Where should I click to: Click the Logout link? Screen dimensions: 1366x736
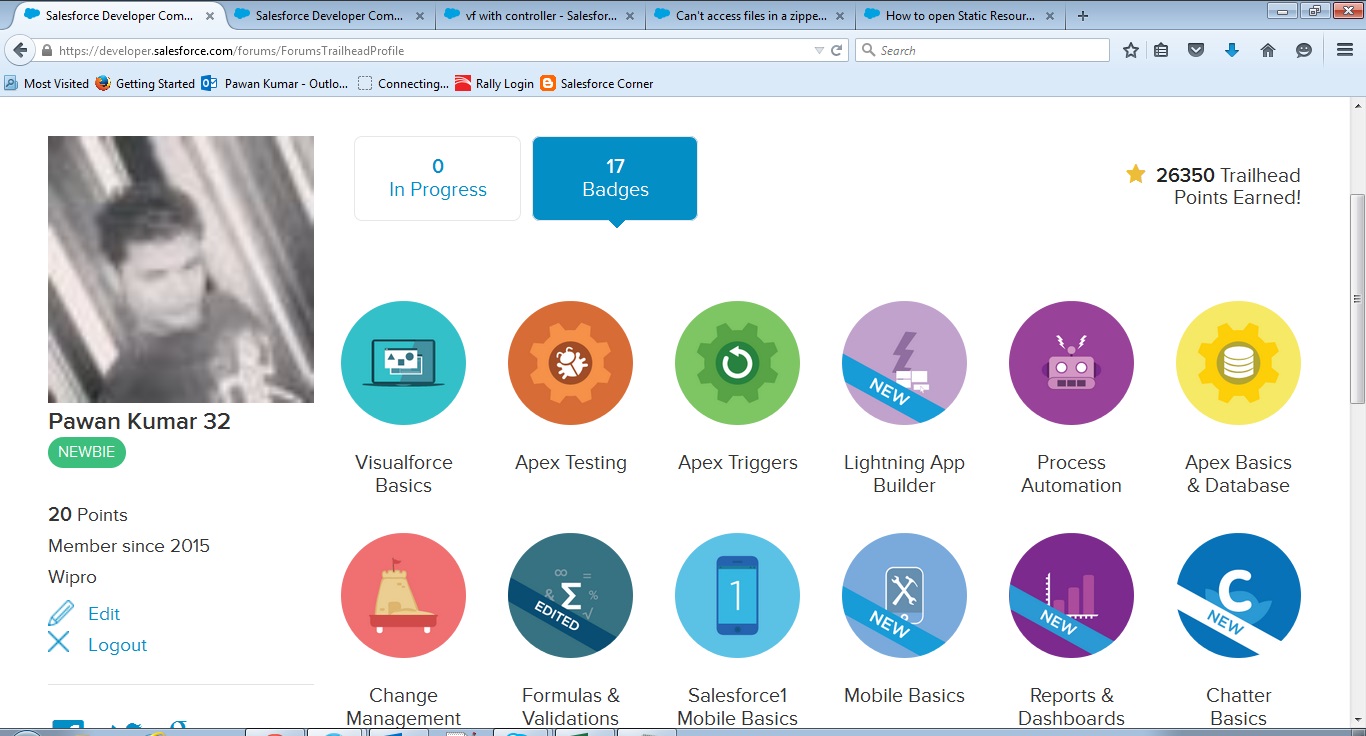(117, 645)
